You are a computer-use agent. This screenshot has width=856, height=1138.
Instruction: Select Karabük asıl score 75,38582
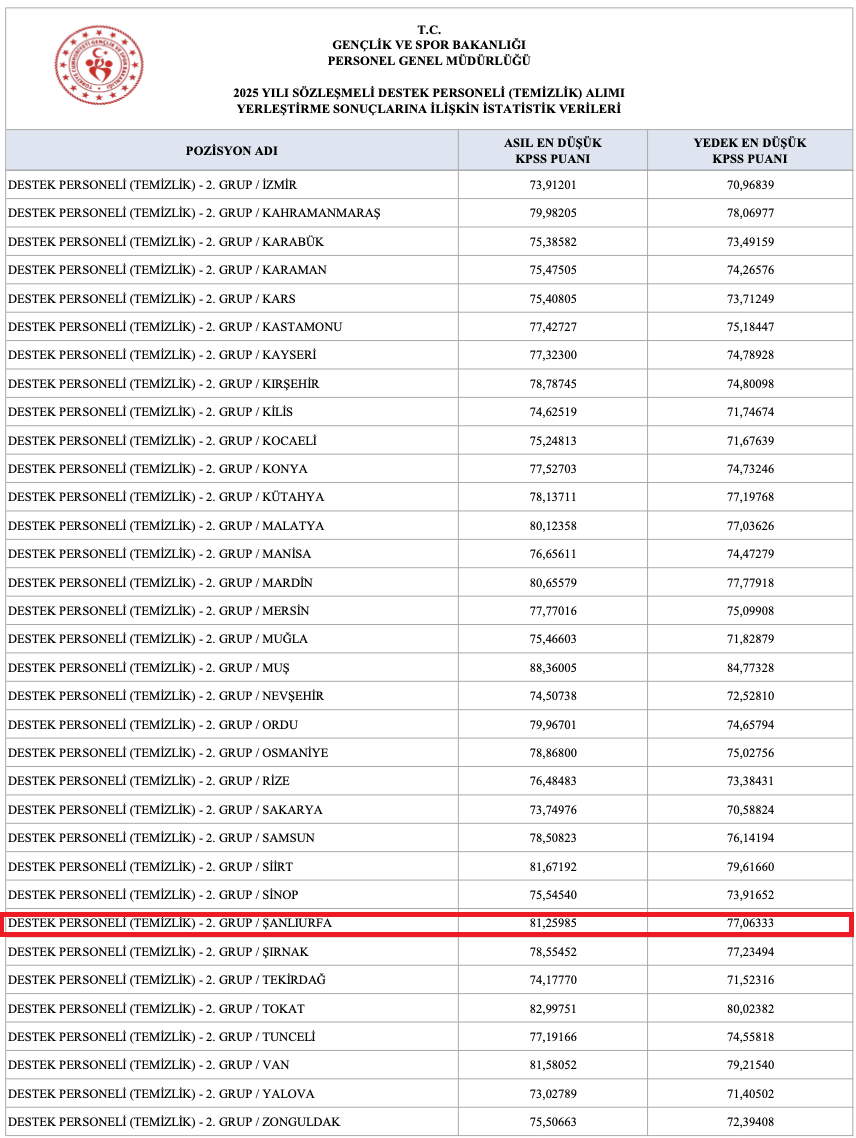pyautogui.click(x=553, y=242)
